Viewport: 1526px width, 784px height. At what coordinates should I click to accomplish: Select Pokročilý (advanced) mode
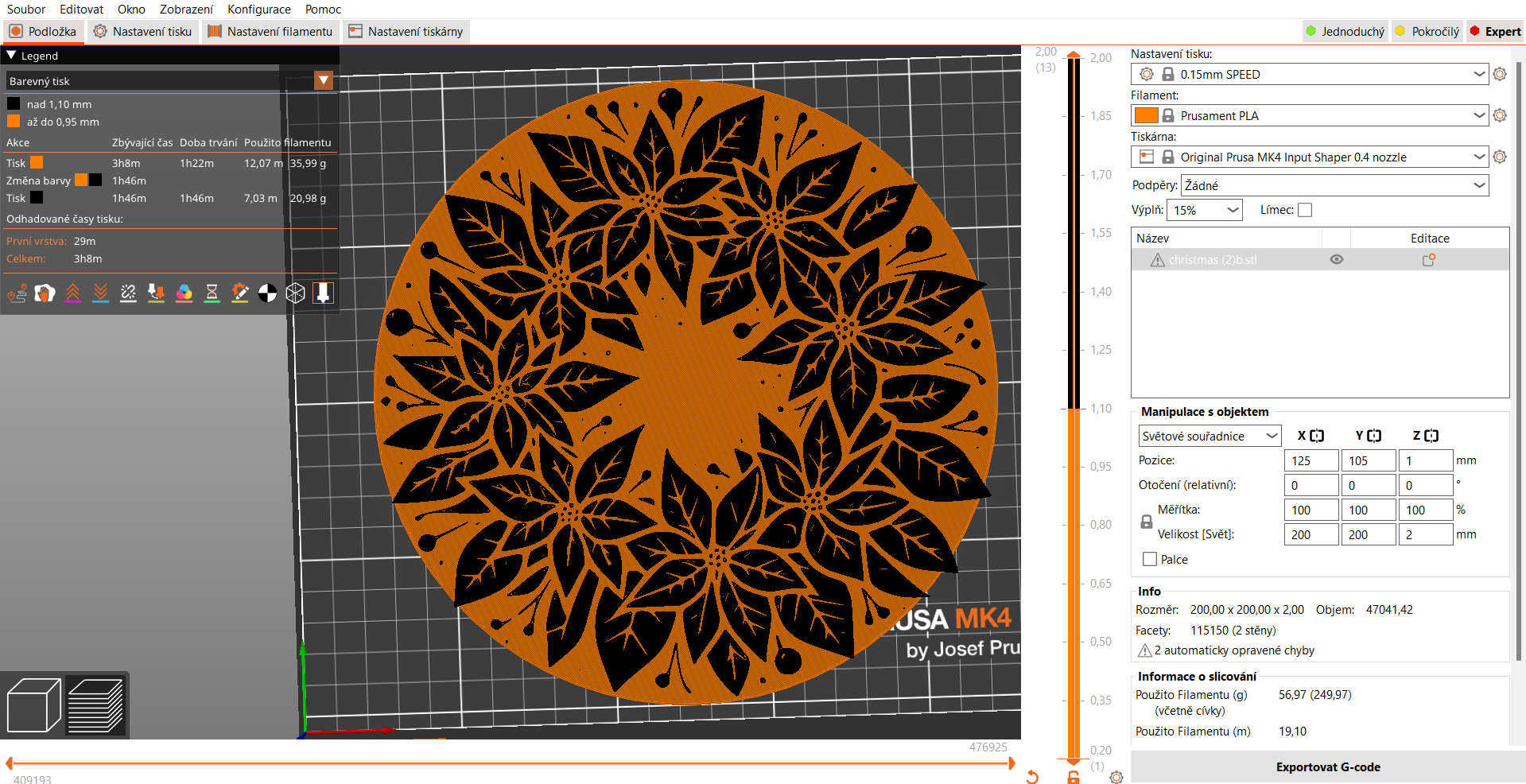1428,32
